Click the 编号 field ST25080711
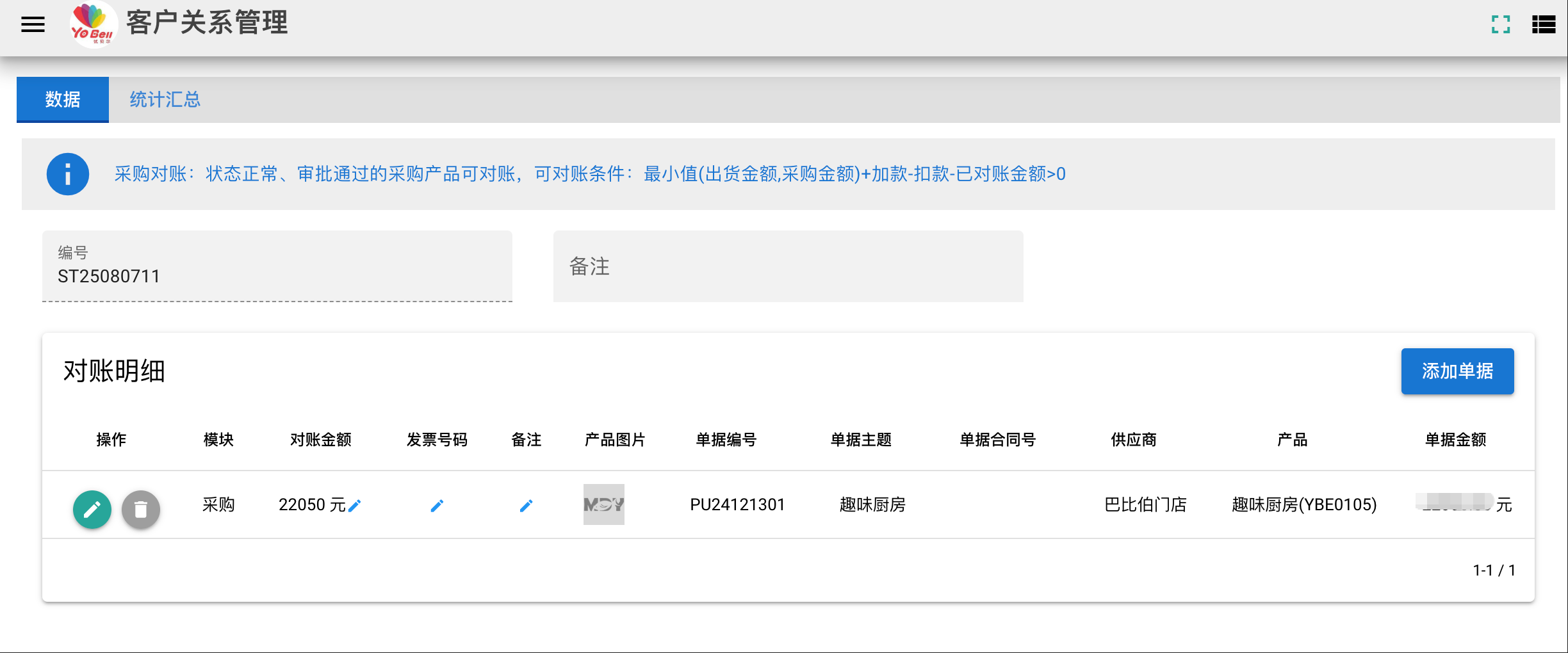The image size is (1568, 653). (x=277, y=266)
